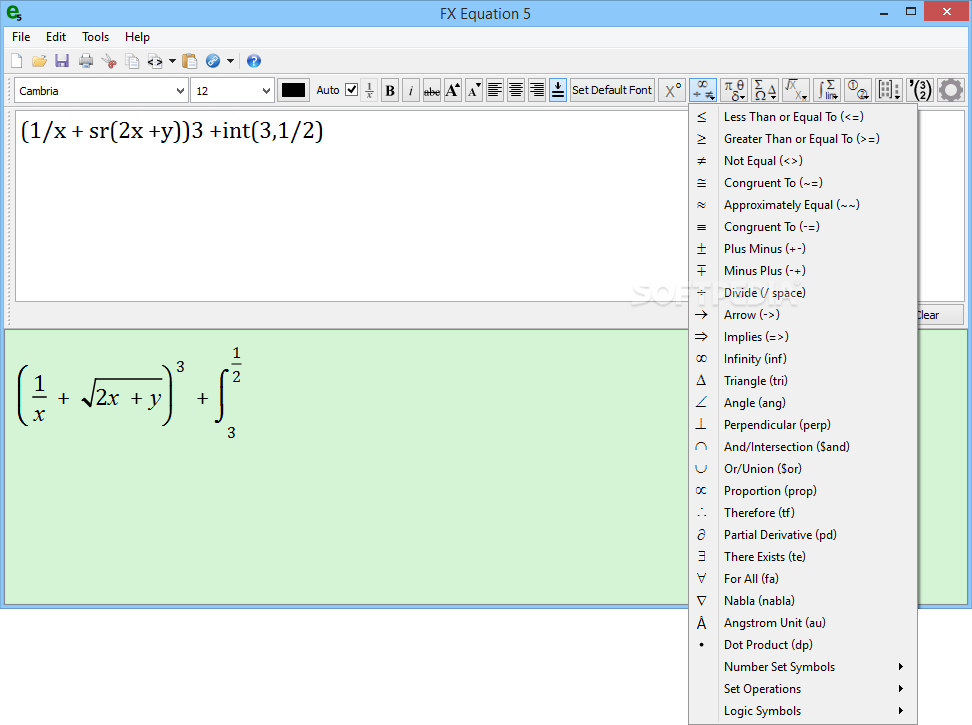Image resolution: width=972 pixels, height=725 pixels.
Task: Decrease font size with small A icon
Action: tap(474, 90)
